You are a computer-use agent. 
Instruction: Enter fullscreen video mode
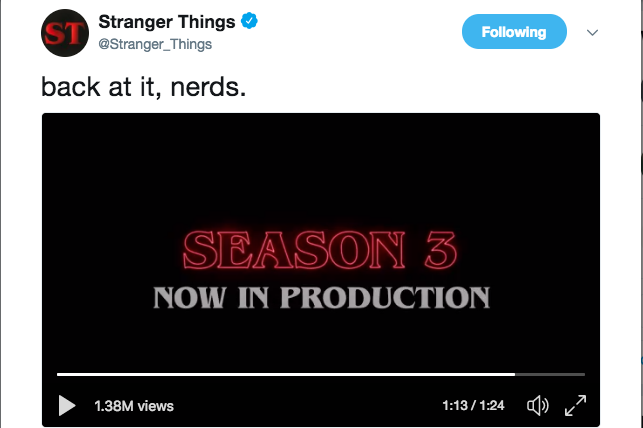[575, 405]
